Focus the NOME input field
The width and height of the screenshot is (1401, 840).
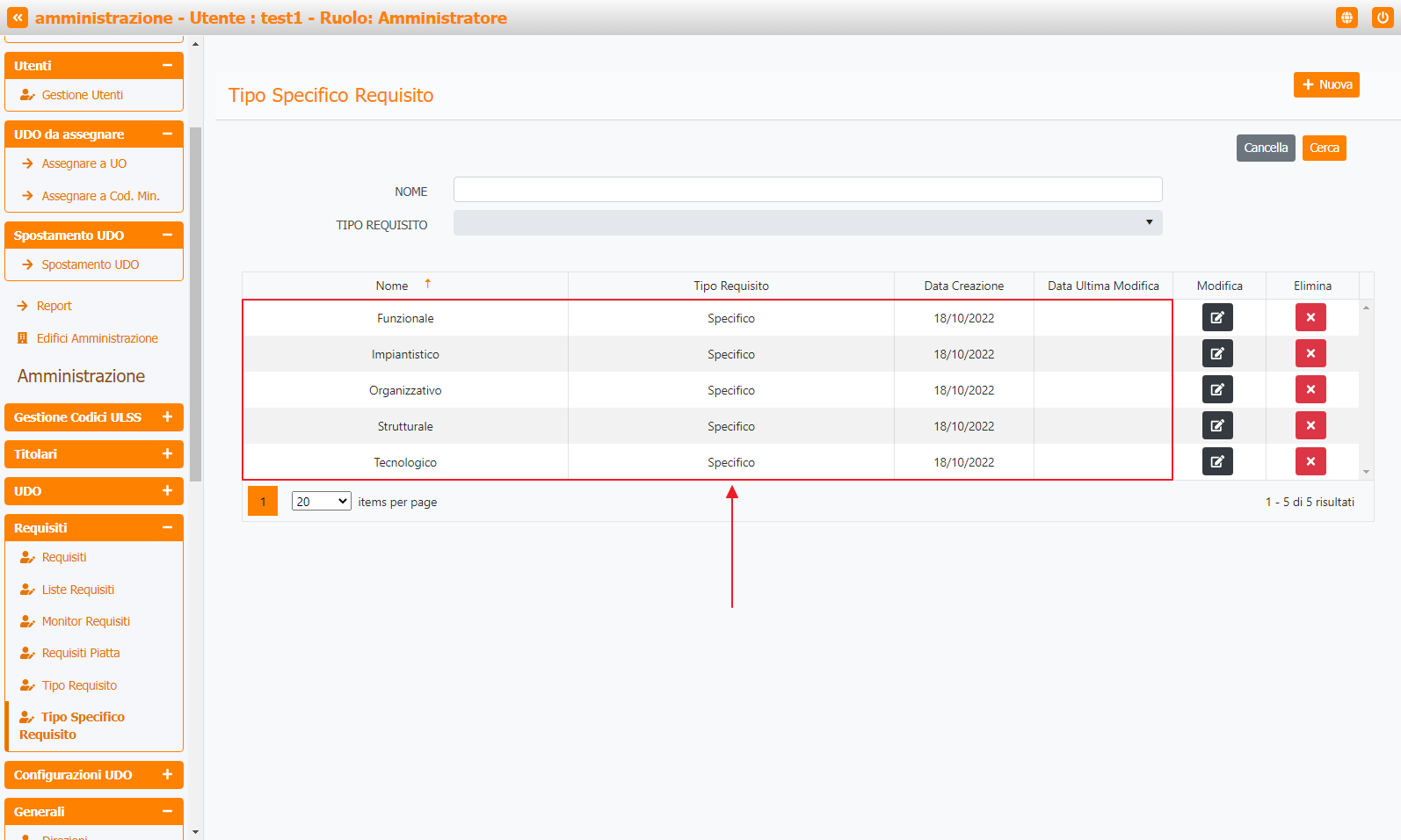[808, 190]
